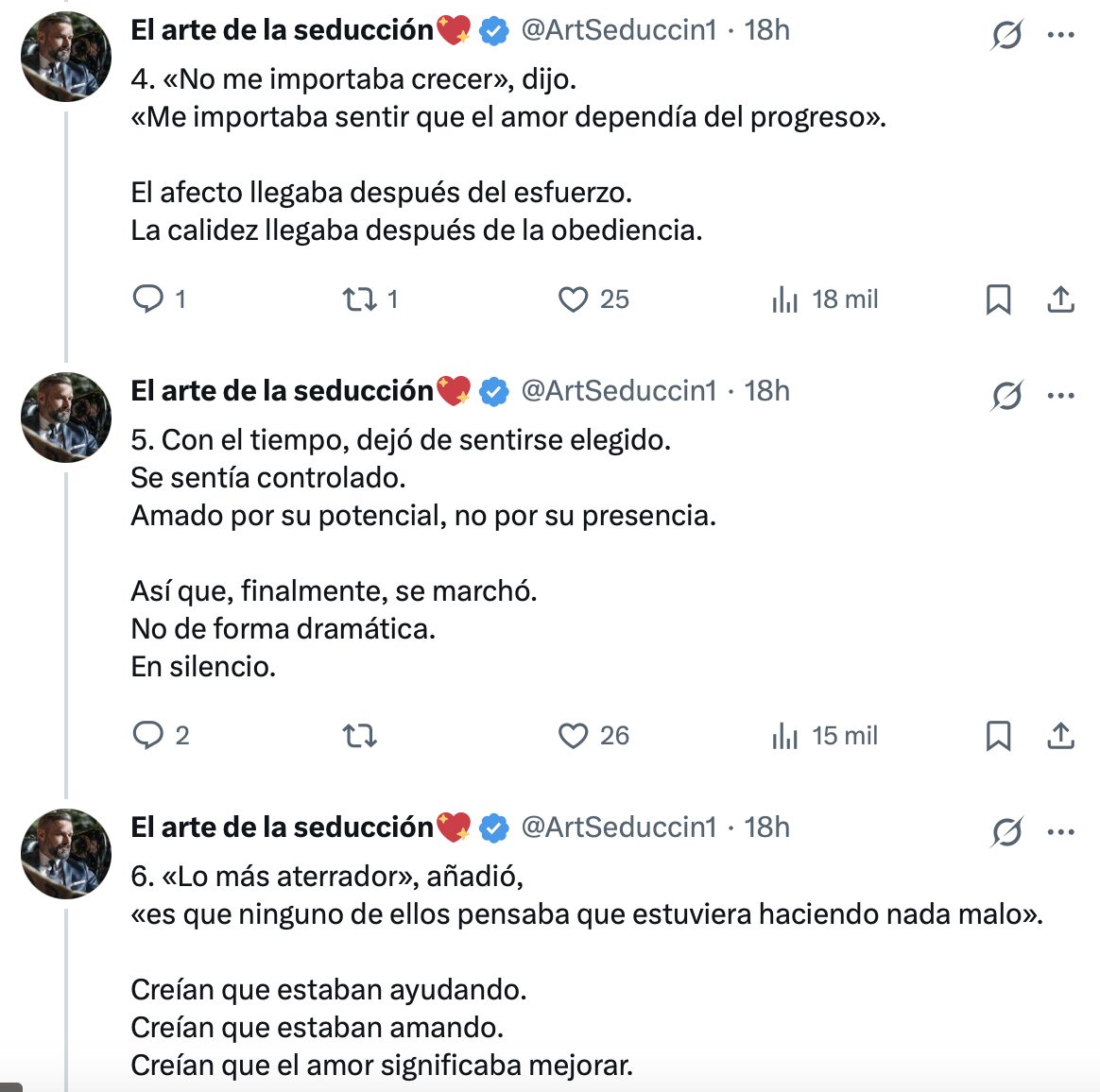
Task: Open more options menu on tweet 6
Action: click(x=1061, y=832)
